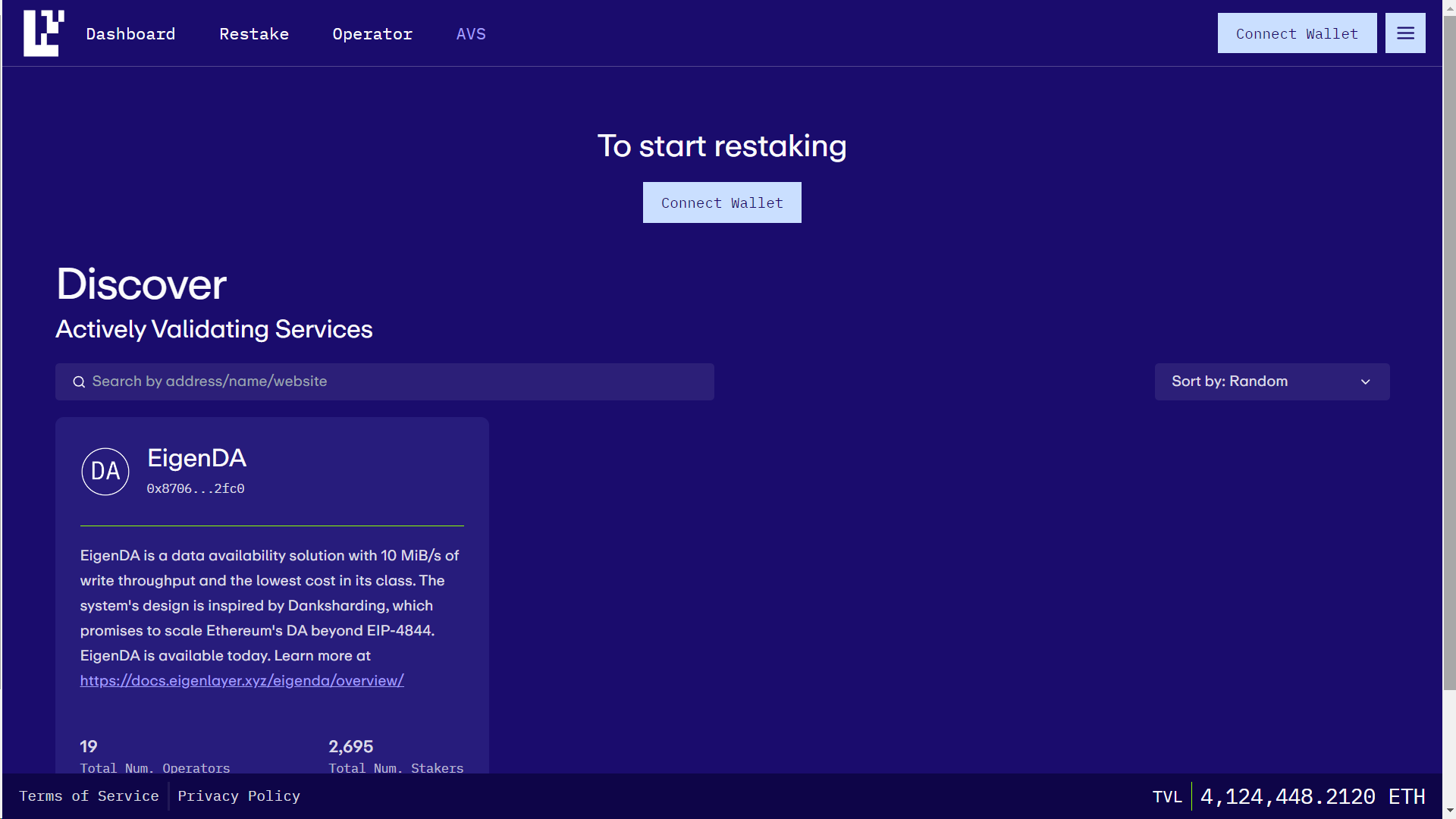
Task: Open Terms of Service link
Action: (x=89, y=796)
